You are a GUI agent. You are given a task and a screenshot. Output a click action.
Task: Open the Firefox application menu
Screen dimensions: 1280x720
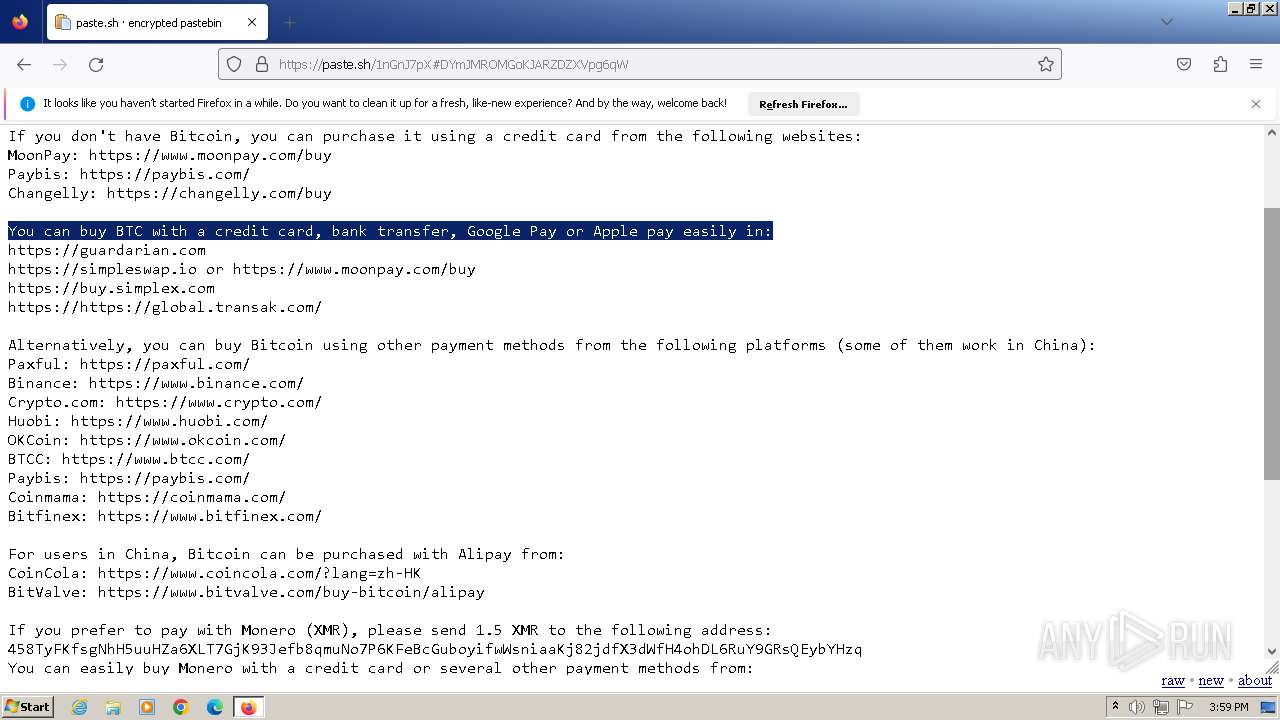(x=1256, y=64)
